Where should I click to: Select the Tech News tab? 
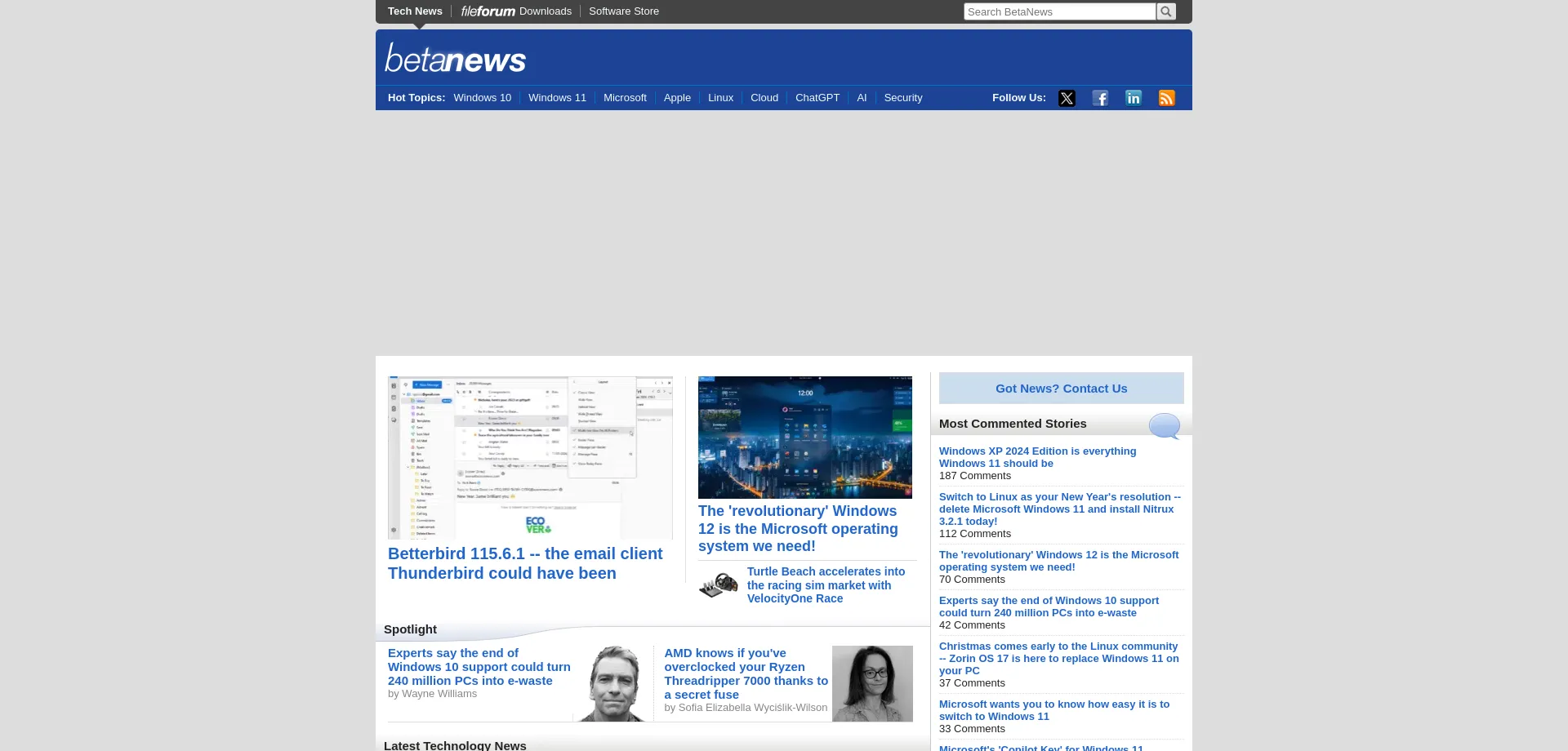pos(415,11)
